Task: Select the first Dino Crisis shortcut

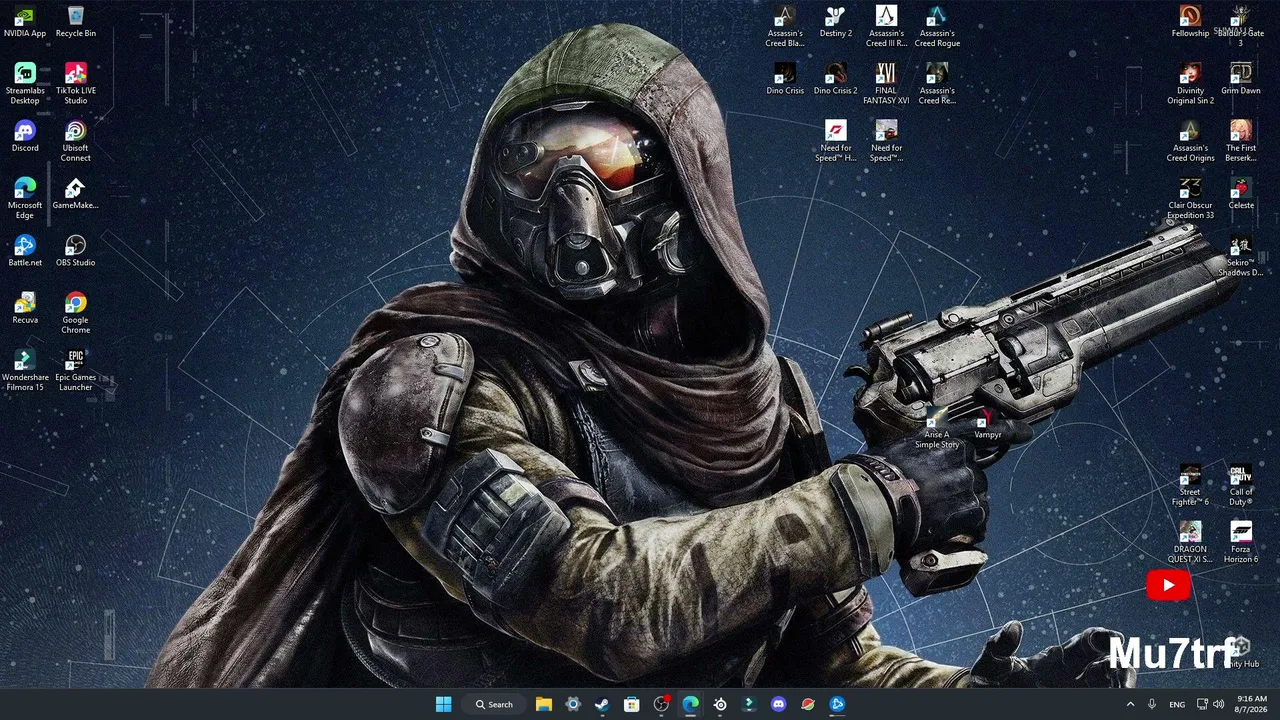Action: 785,79
